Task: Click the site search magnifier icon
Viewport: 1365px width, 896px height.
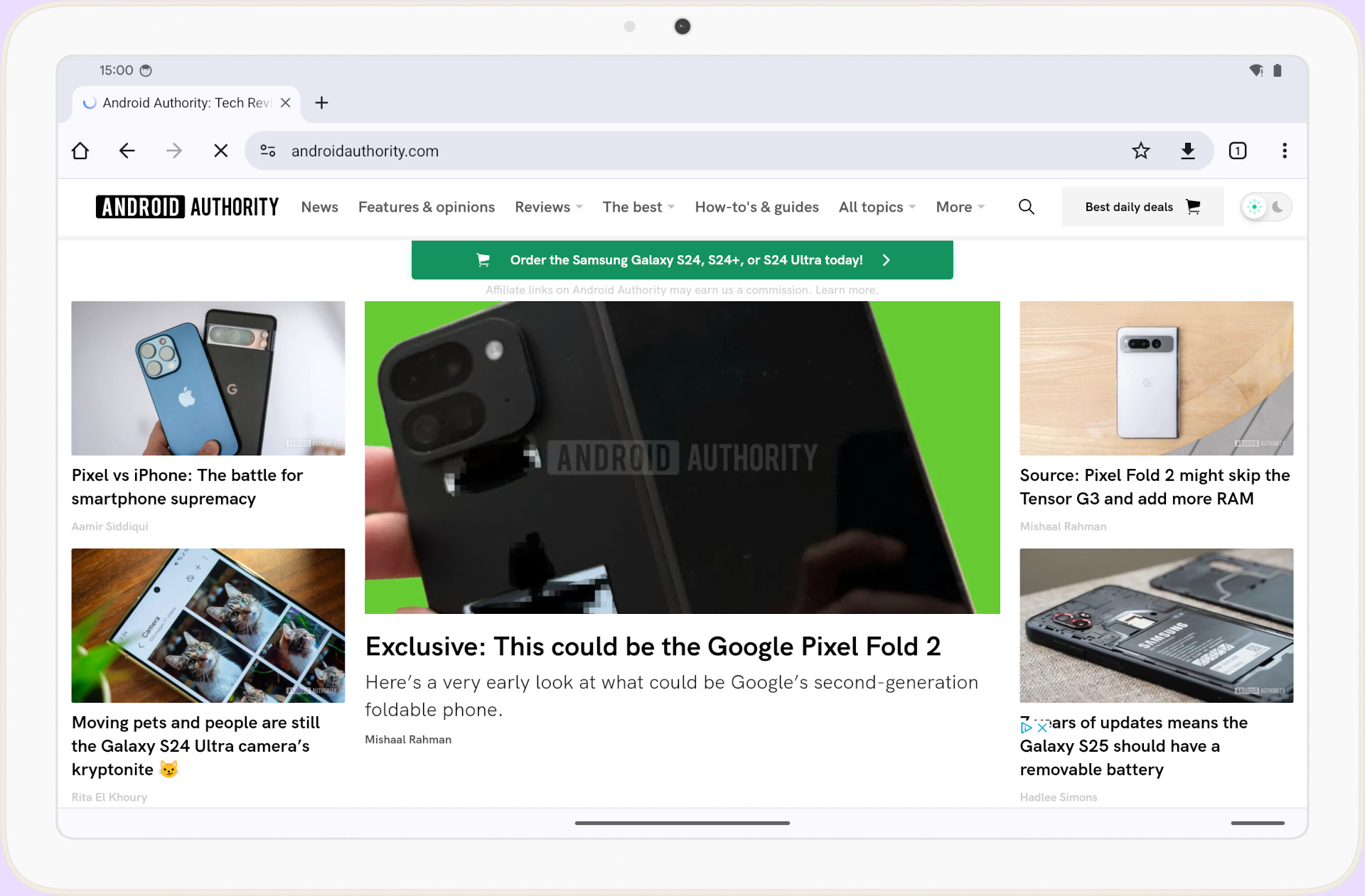Action: pos(1026,207)
